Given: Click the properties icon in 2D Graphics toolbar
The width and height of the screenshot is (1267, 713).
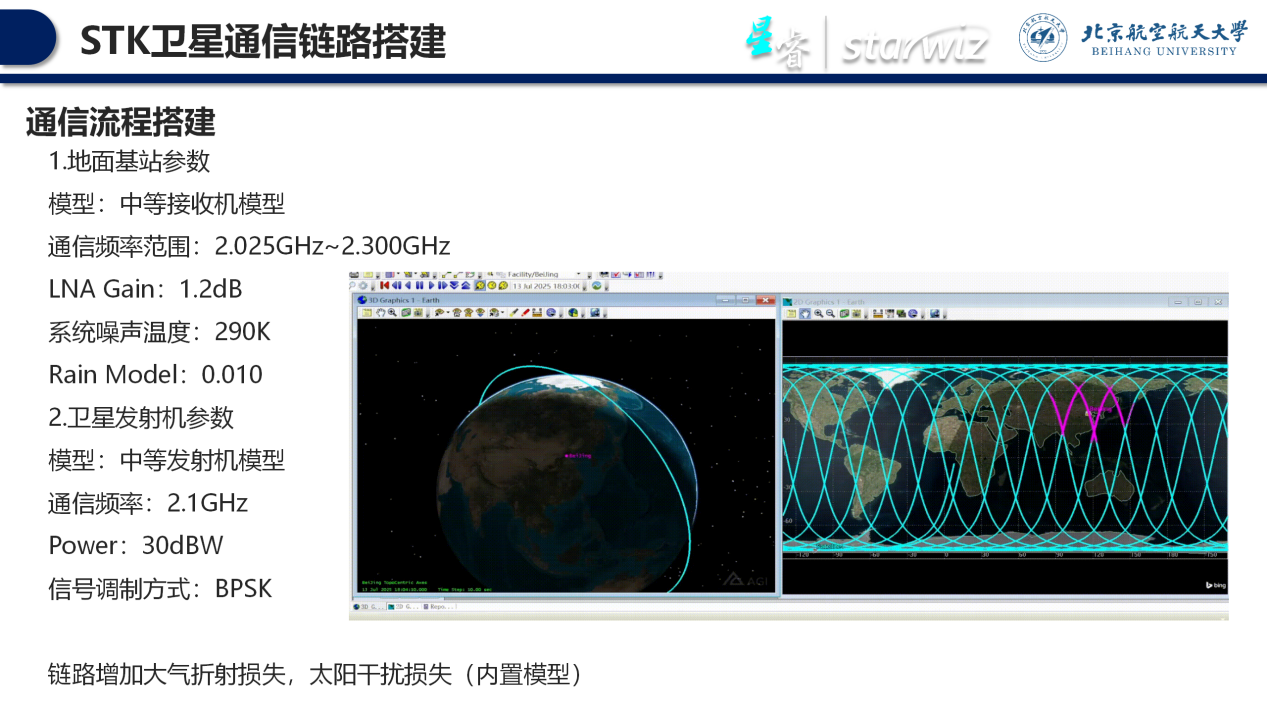Looking at the screenshot, I should 792,313.
